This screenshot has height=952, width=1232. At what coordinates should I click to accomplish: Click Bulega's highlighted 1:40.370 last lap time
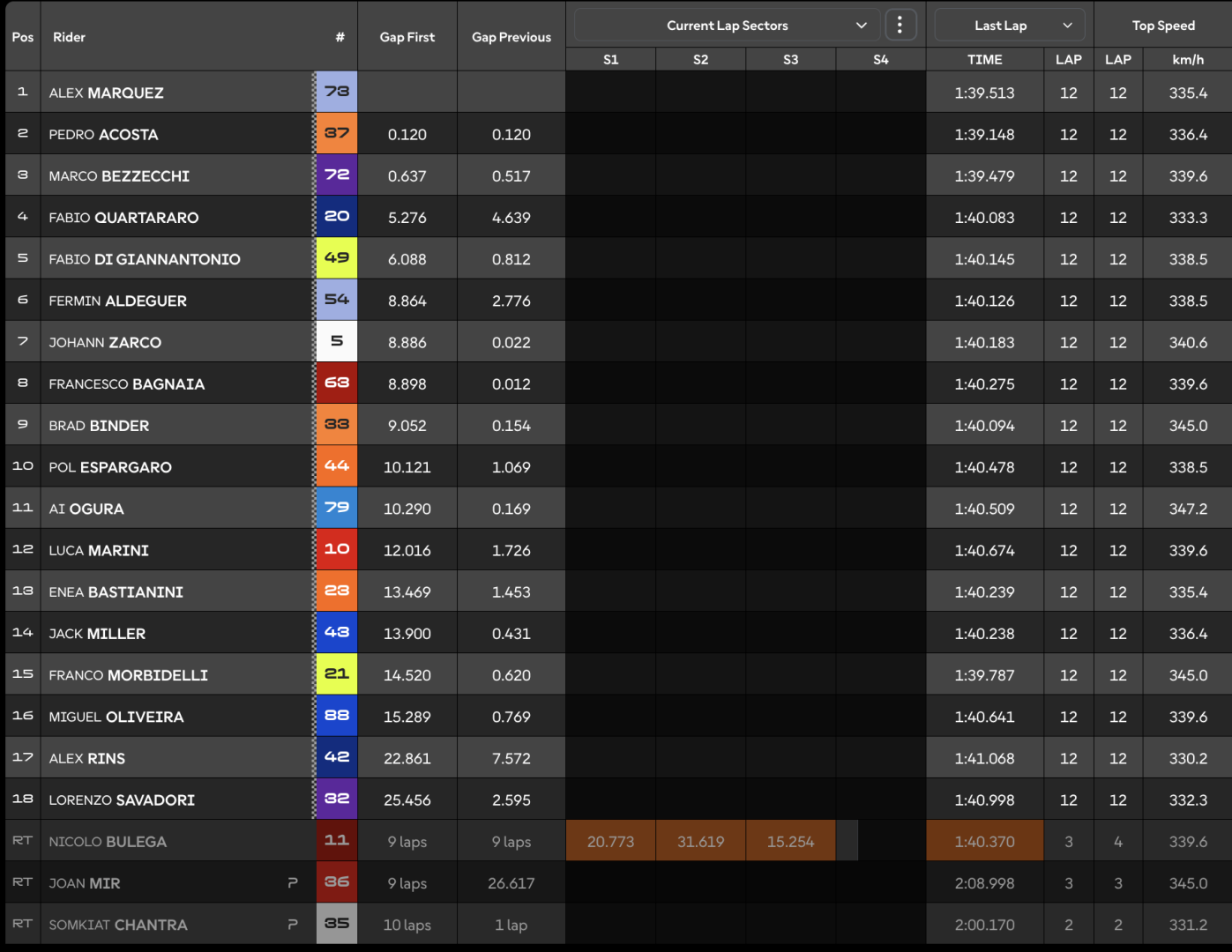coord(984,842)
